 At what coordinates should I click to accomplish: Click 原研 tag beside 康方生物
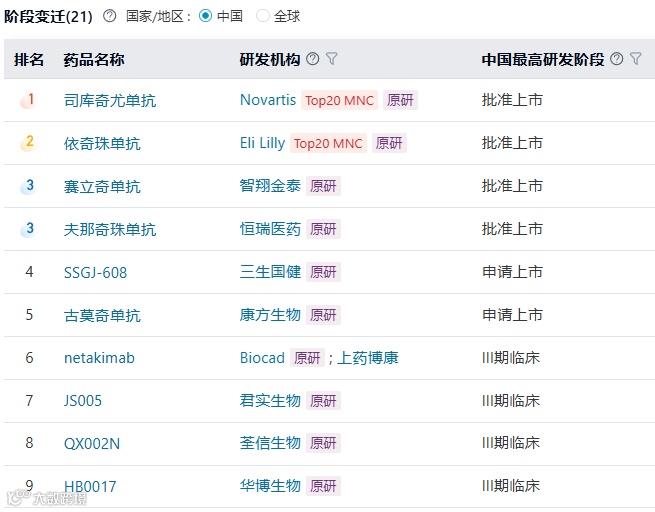click(323, 315)
